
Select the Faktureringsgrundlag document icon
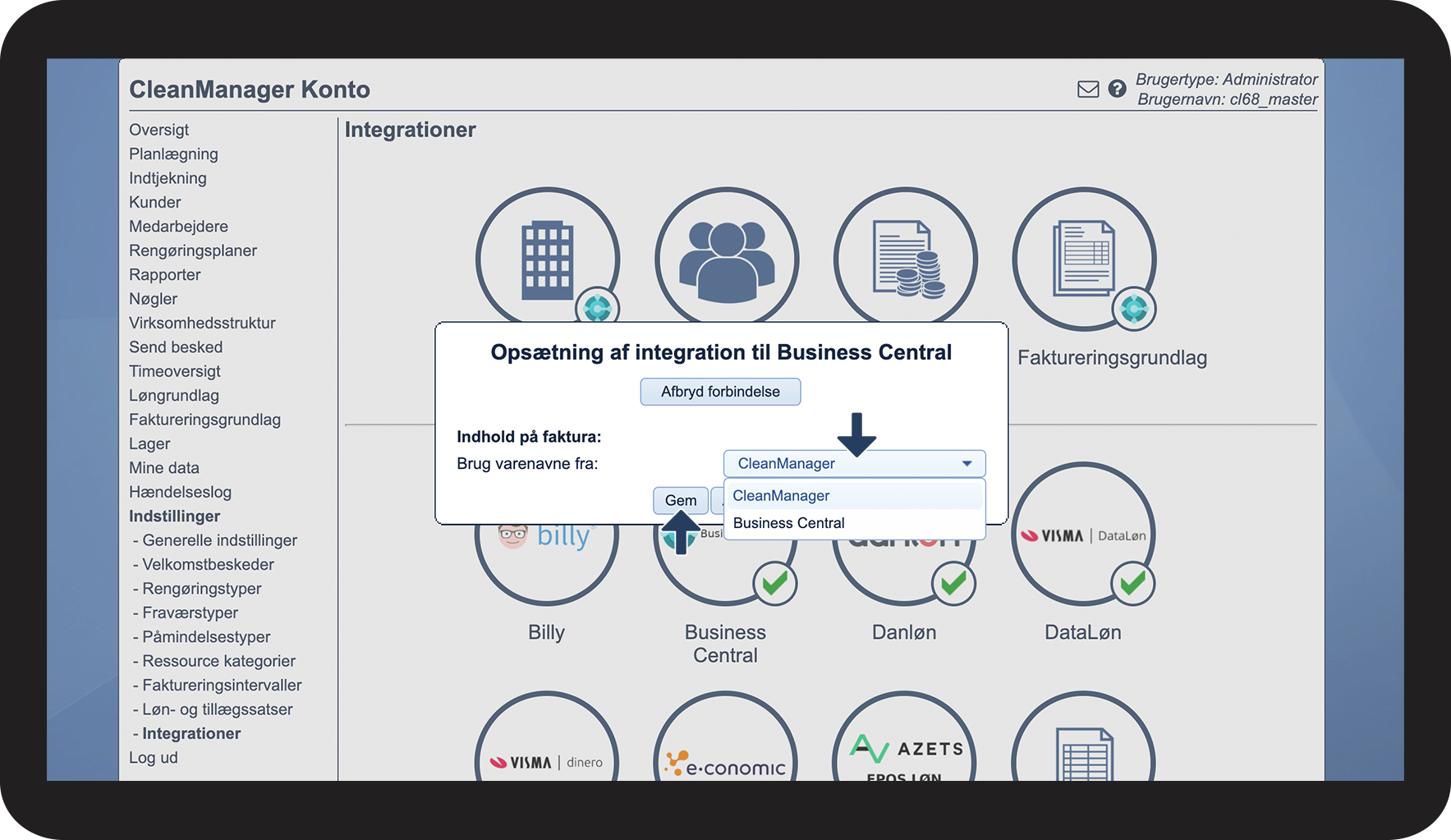[1083, 259]
